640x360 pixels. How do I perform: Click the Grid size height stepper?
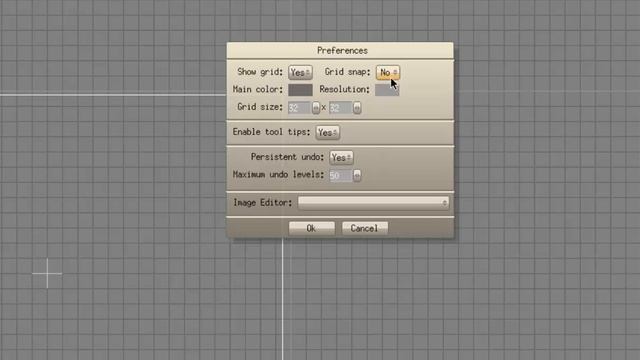pos(357,108)
